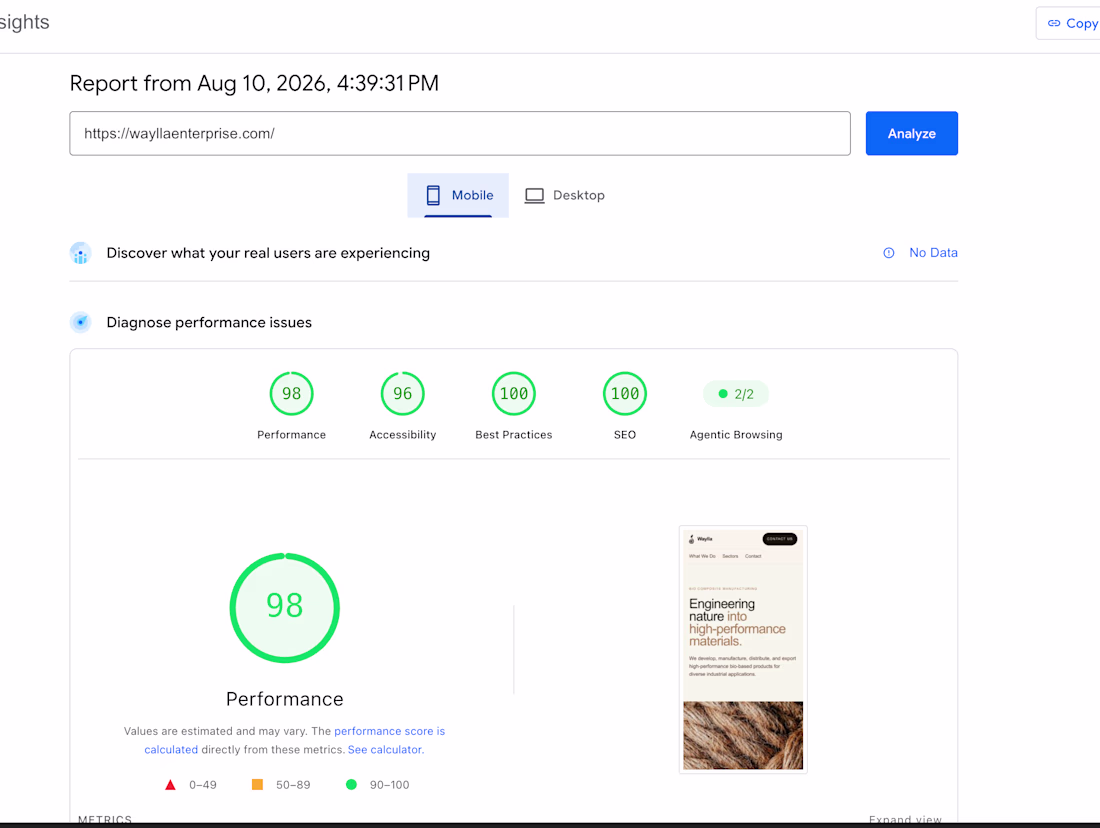
Task: Focus the URL input field
Action: tap(460, 133)
